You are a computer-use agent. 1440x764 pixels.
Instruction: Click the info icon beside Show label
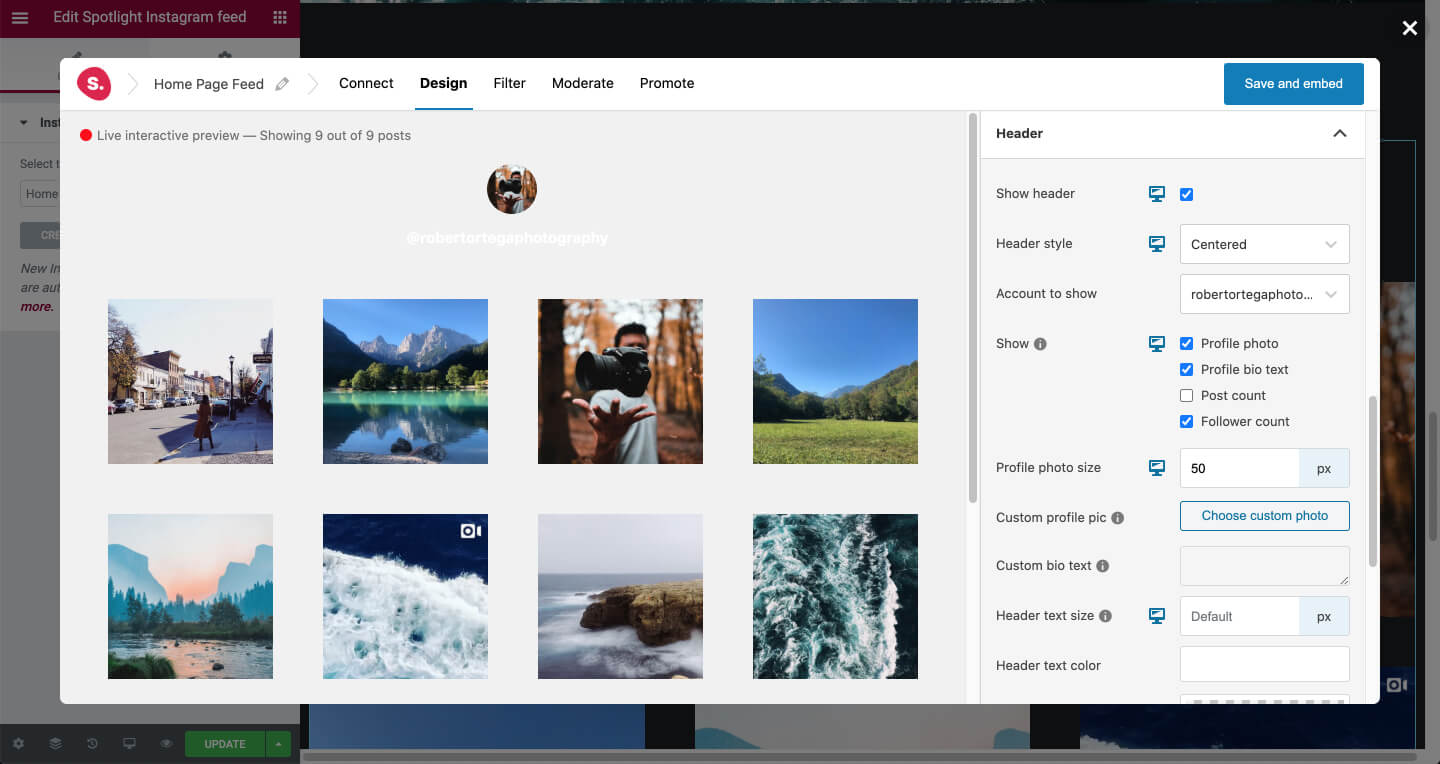pyautogui.click(x=1040, y=344)
